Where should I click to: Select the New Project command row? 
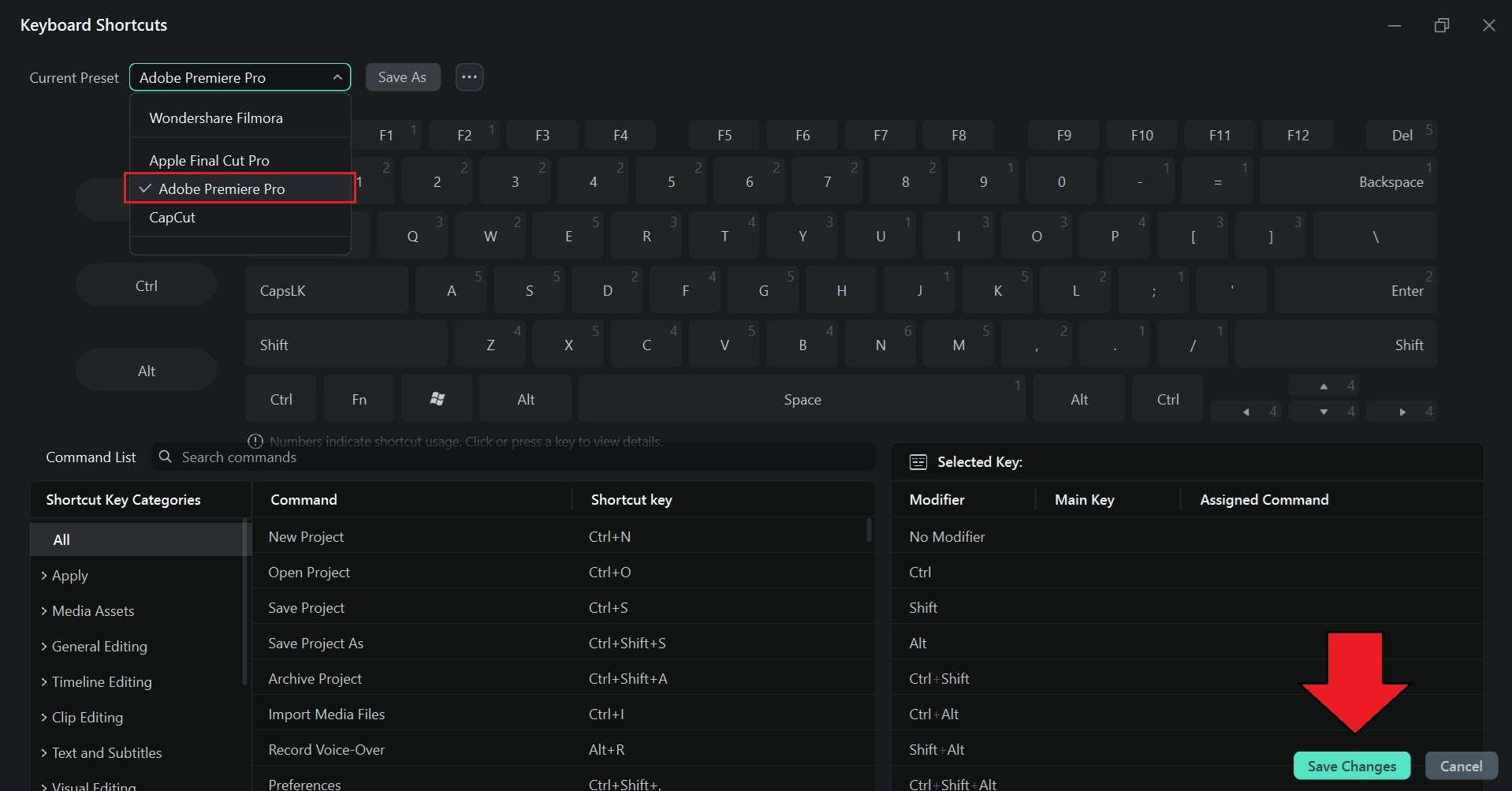click(563, 536)
